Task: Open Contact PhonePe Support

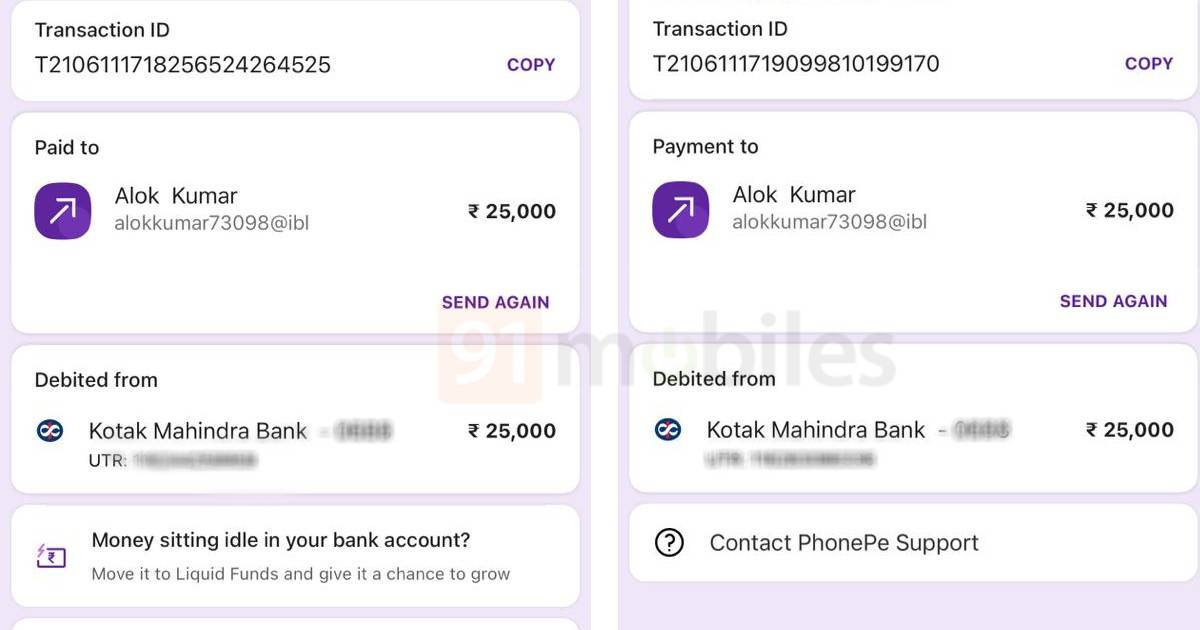Action: (844, 543)
